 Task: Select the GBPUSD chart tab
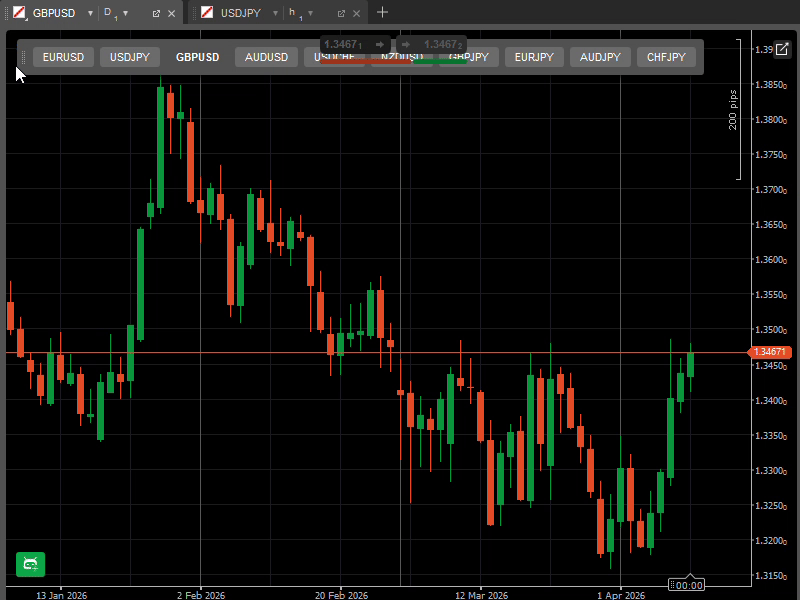(54, 13)
